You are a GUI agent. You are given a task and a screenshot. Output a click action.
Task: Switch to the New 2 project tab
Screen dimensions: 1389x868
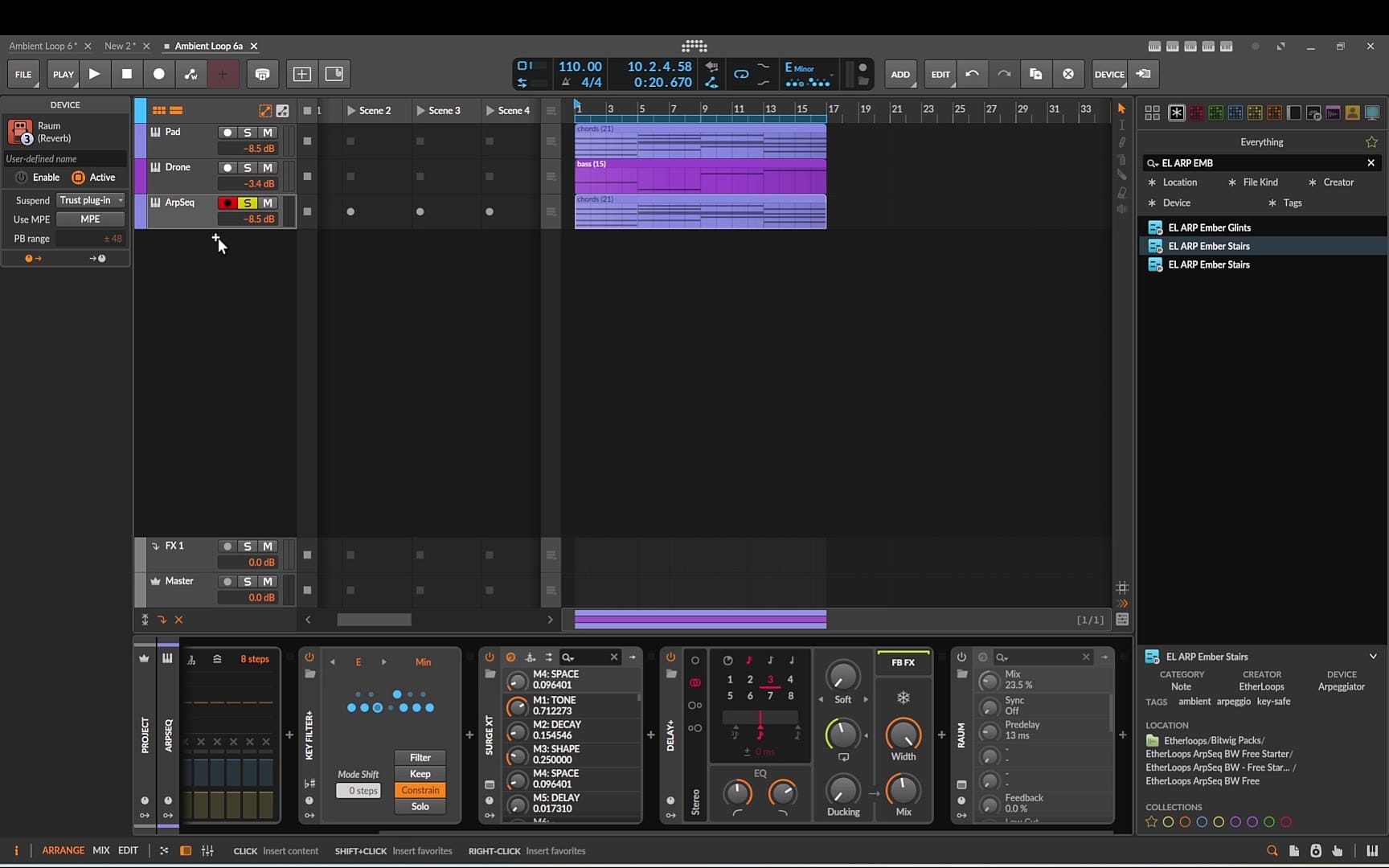click(x=120, y=47)
